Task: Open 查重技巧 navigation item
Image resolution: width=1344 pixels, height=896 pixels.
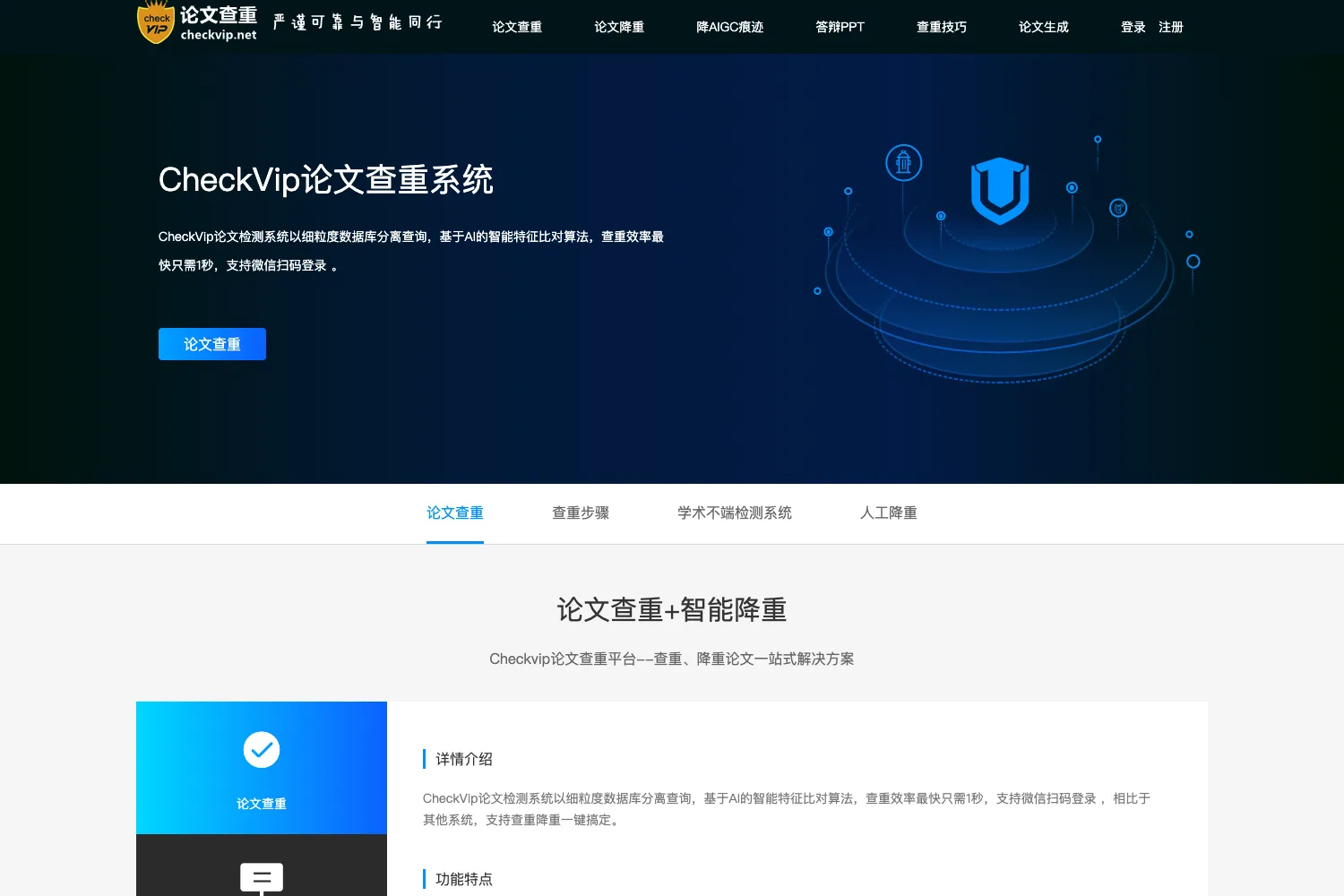Action: (x=942, y=27)
